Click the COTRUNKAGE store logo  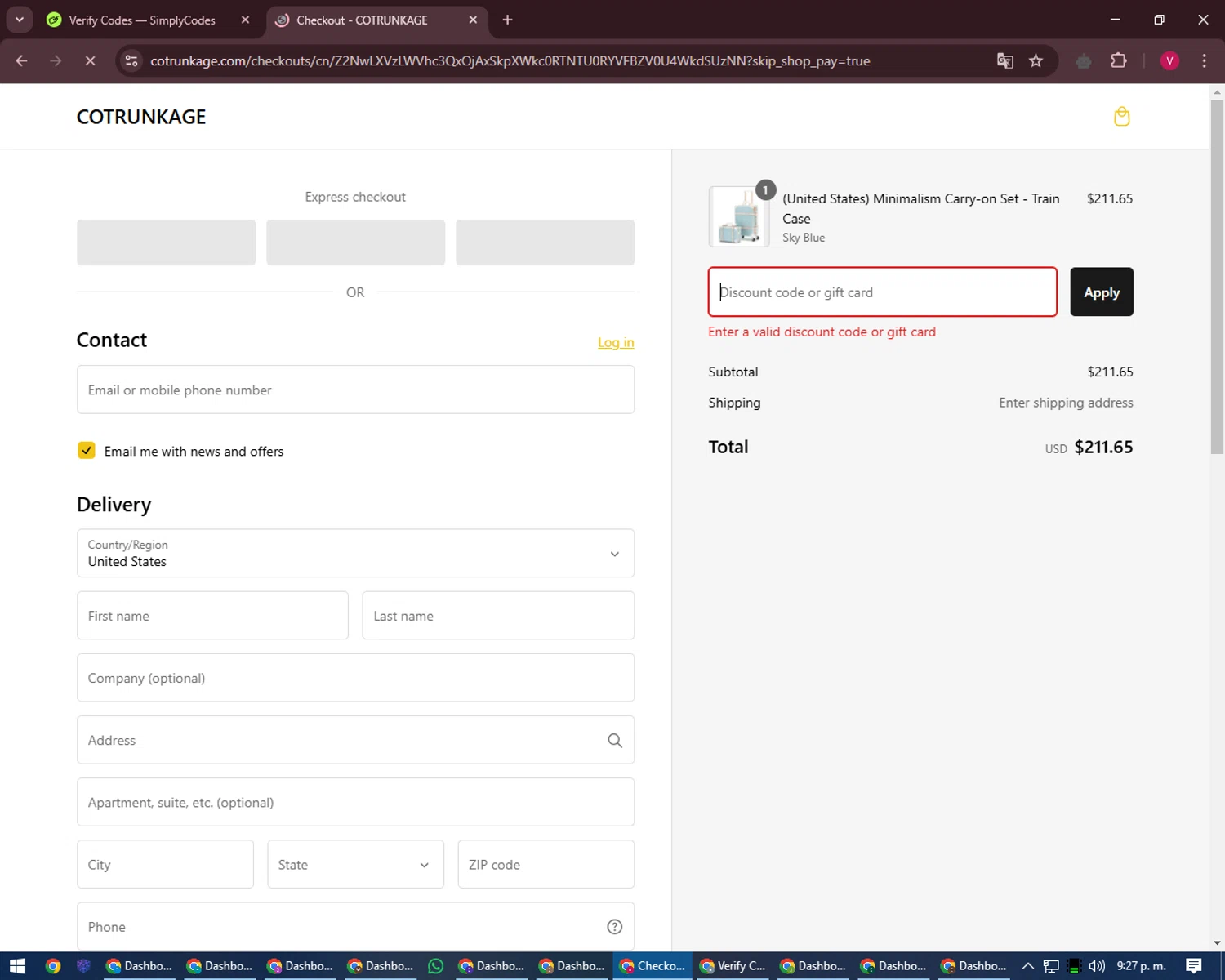point(141,117)
